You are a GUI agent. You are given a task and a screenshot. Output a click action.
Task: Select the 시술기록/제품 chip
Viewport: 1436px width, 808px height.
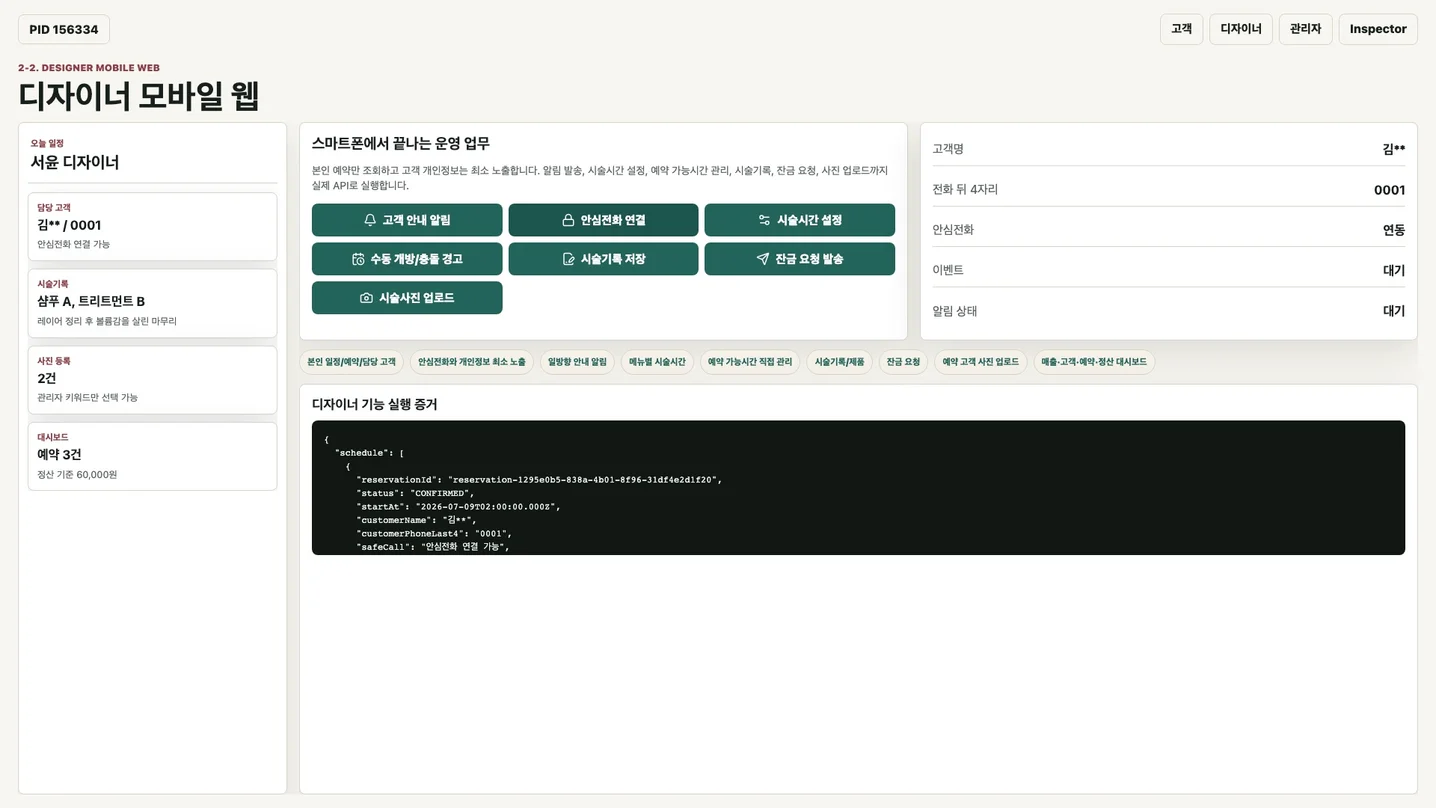pos(839,362)
